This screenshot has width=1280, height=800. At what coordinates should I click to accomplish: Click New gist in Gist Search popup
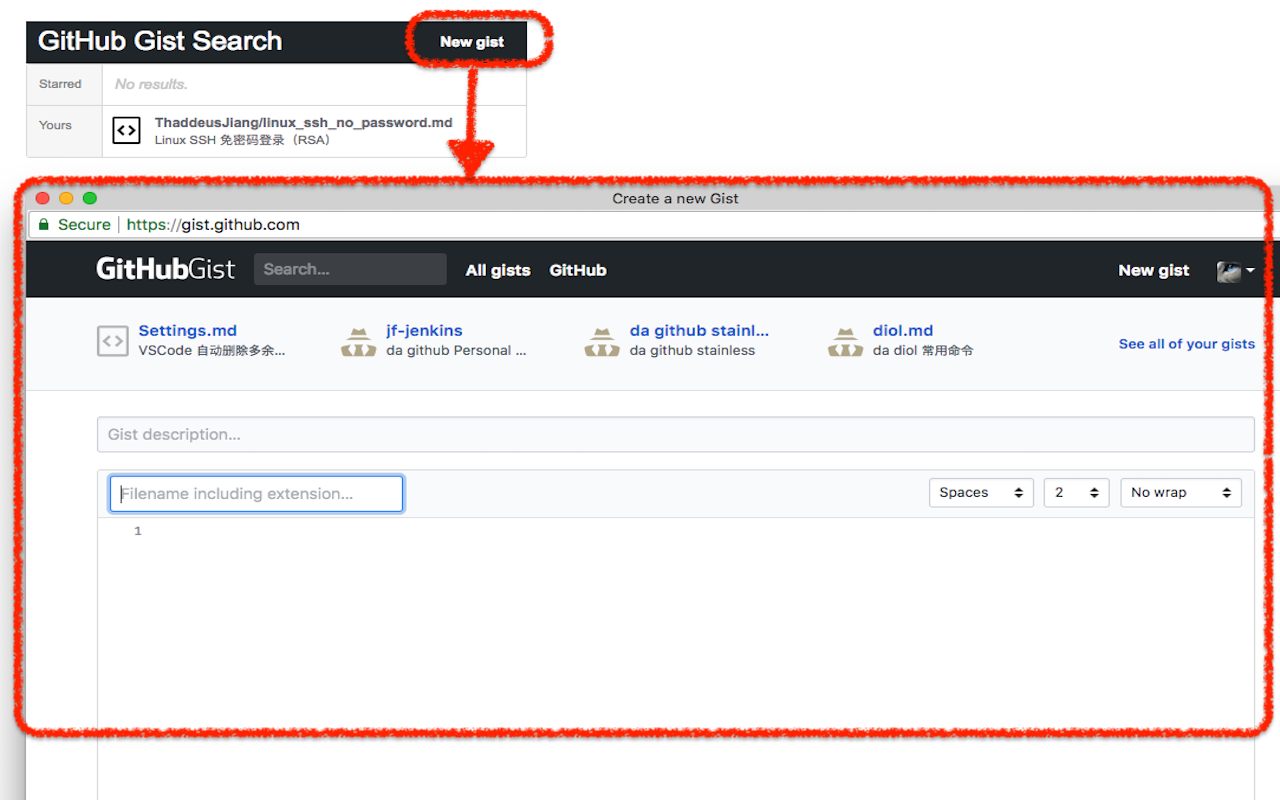[472, 42]
